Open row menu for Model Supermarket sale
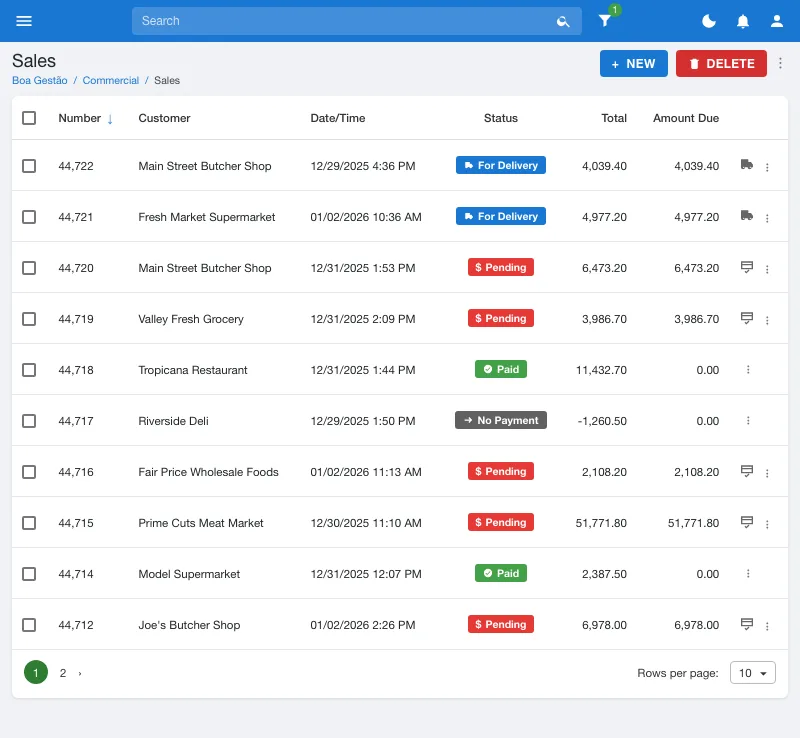Viewport: 800px width, 738px height. pyautogui.click(x=748, y=574)
